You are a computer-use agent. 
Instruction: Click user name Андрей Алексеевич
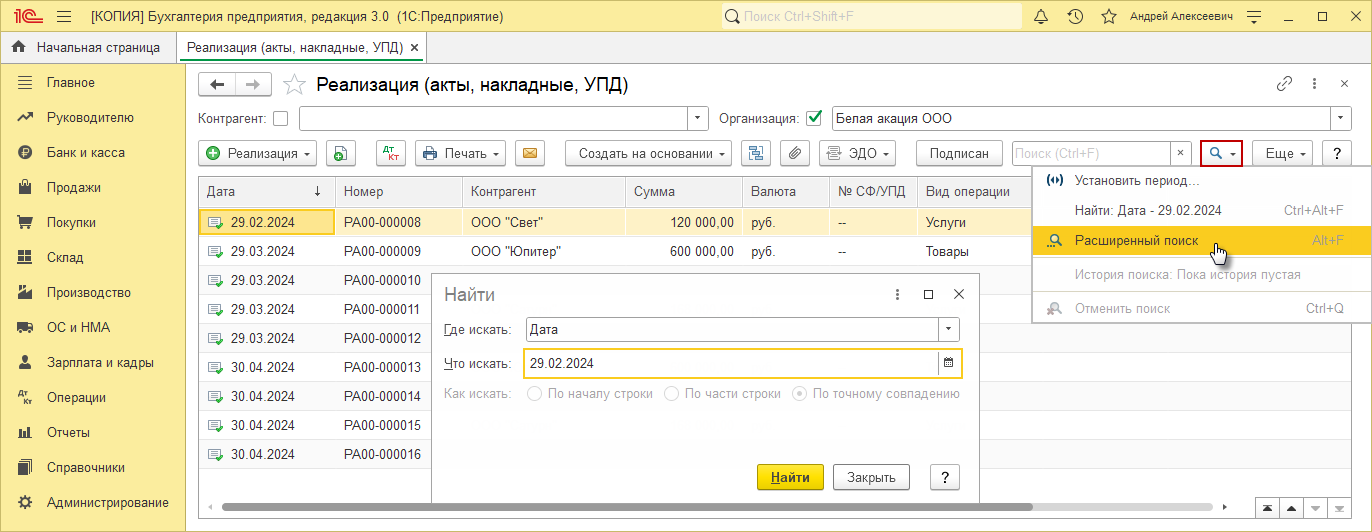(x=1181, y=17)
